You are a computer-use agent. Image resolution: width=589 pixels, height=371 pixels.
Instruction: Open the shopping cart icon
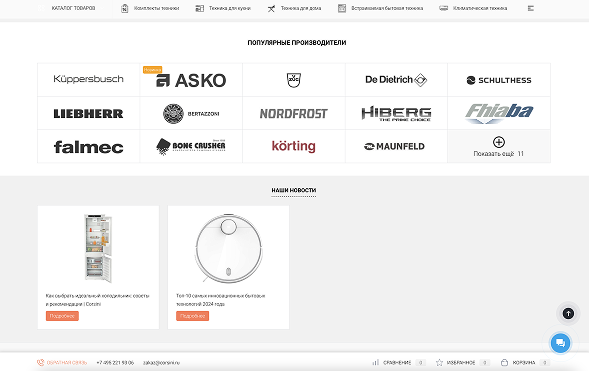(504, 362)
